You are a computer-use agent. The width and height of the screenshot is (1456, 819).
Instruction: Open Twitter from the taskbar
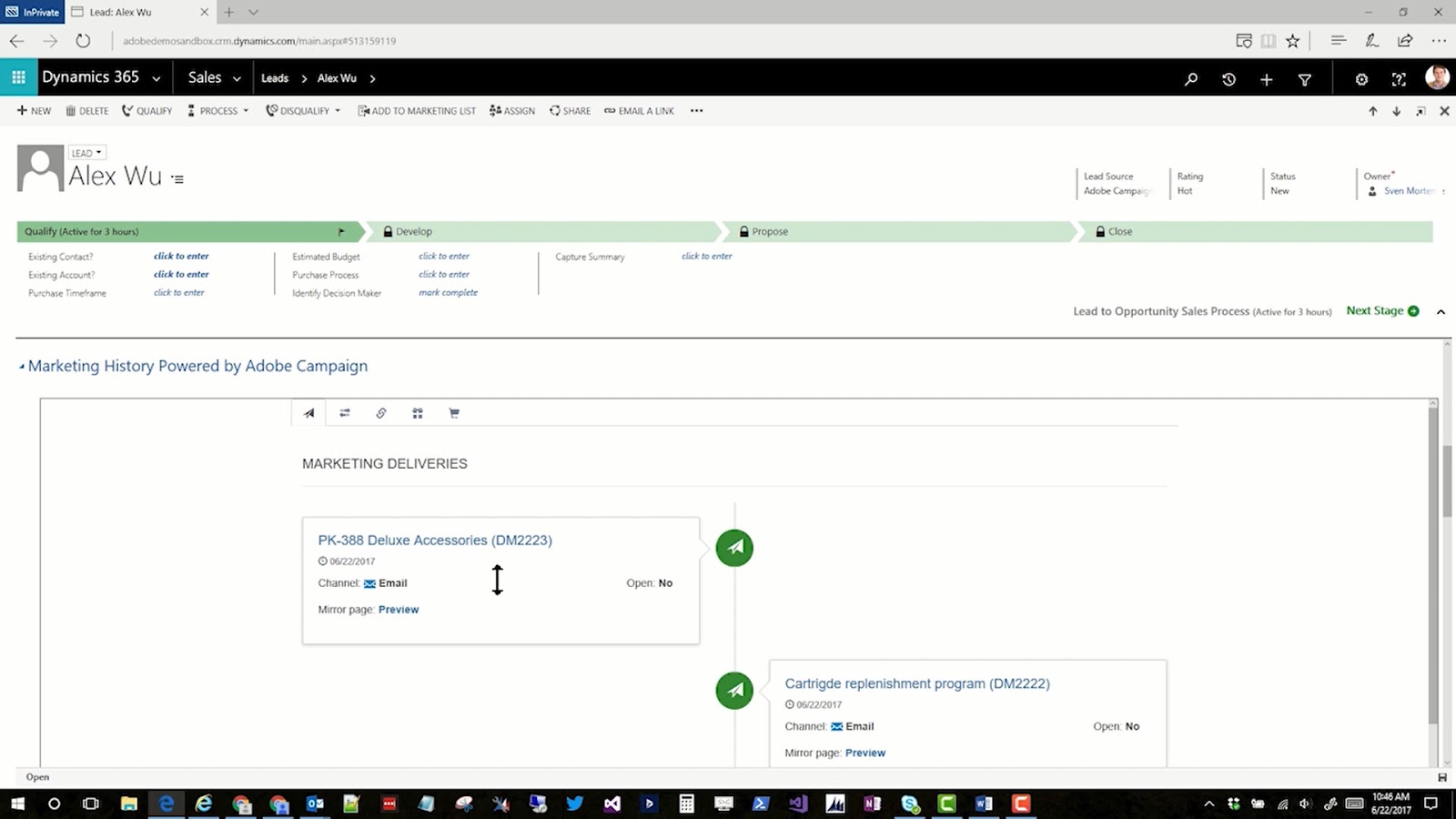[574, 804]
